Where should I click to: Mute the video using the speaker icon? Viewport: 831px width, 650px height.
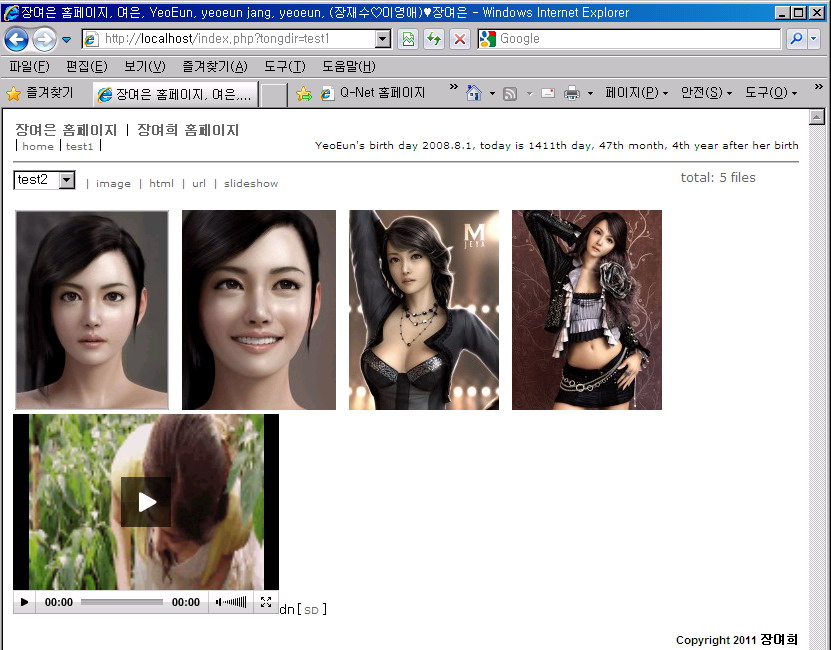point(219,602)
